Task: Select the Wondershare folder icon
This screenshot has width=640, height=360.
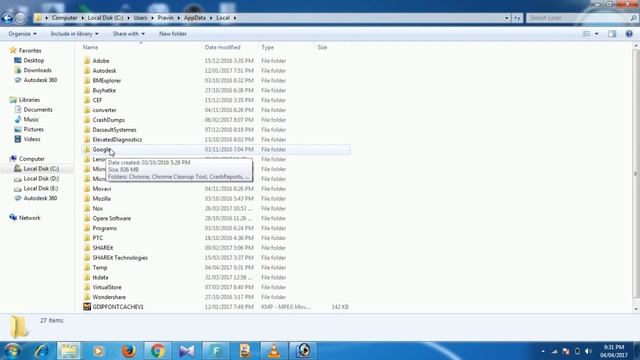Action: click(x=87, y=297)
